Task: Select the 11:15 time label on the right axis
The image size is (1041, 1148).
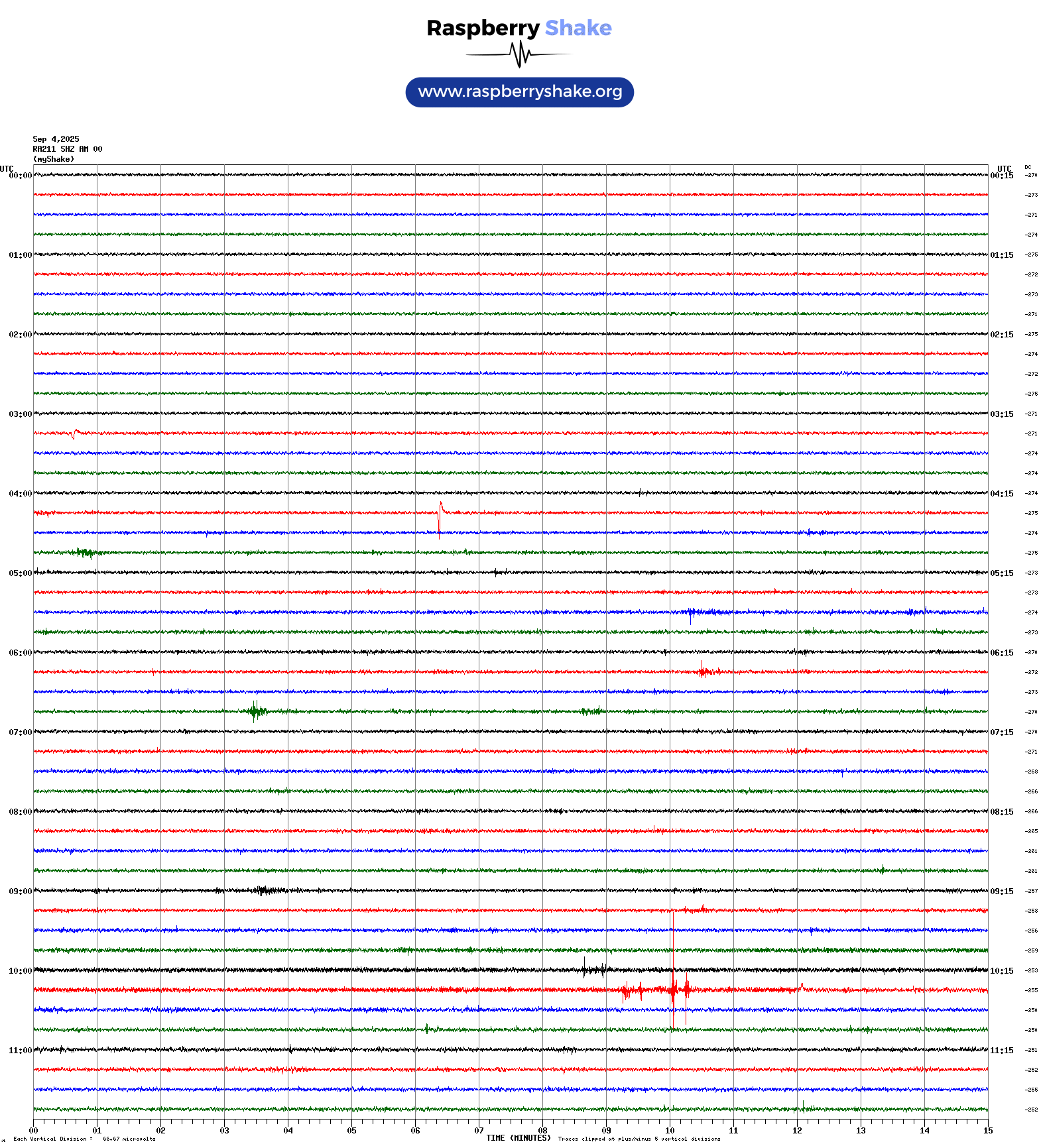Action: pyautogui.click(x=1001, y=1051)
